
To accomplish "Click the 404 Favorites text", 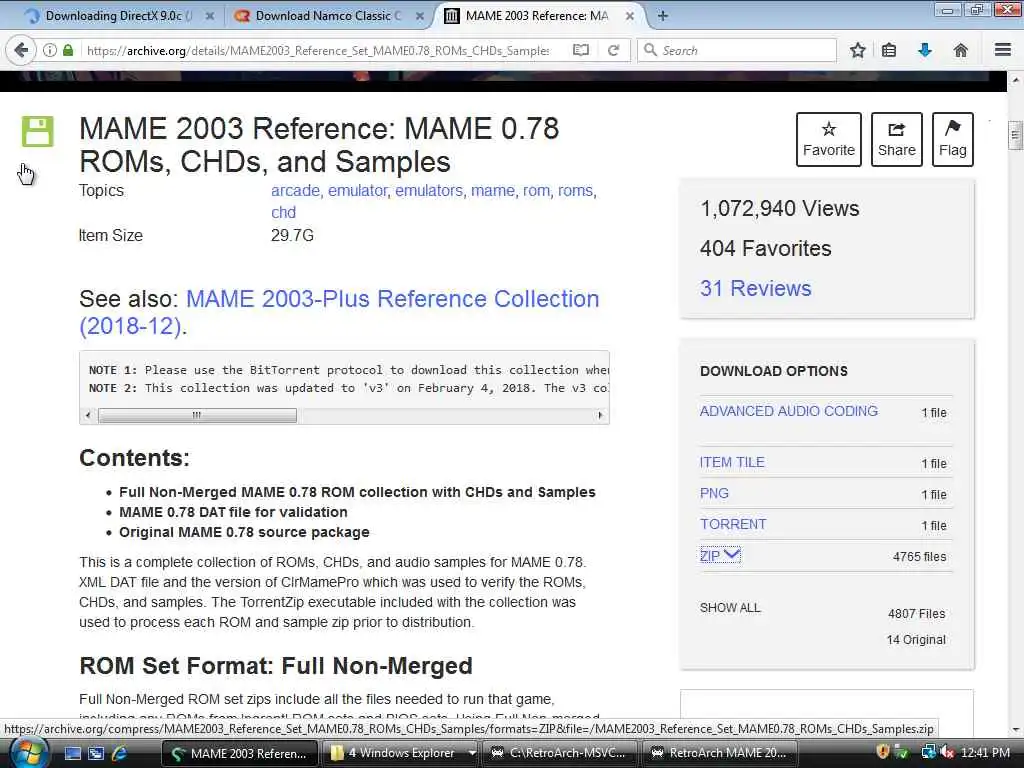I will click(765, 248).
